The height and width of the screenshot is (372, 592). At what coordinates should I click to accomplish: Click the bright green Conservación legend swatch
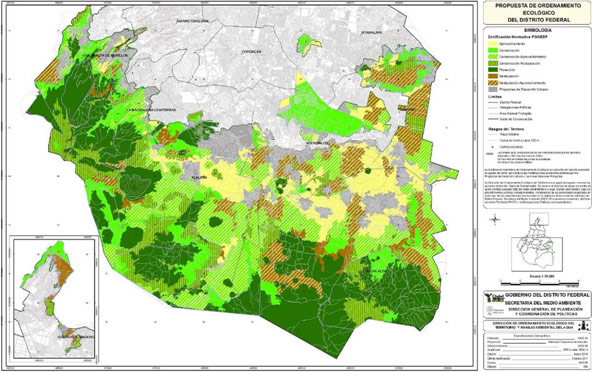[x=492, y=50]
